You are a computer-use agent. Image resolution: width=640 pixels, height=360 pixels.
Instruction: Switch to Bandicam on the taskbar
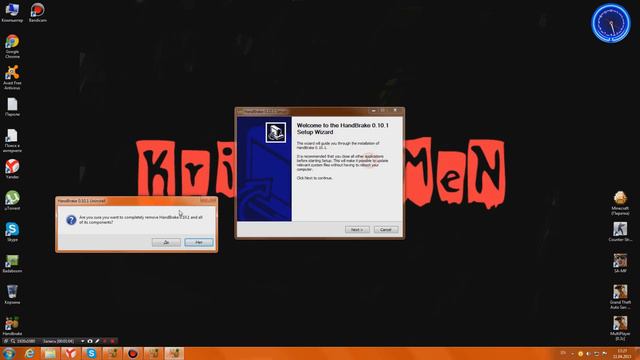133,353
